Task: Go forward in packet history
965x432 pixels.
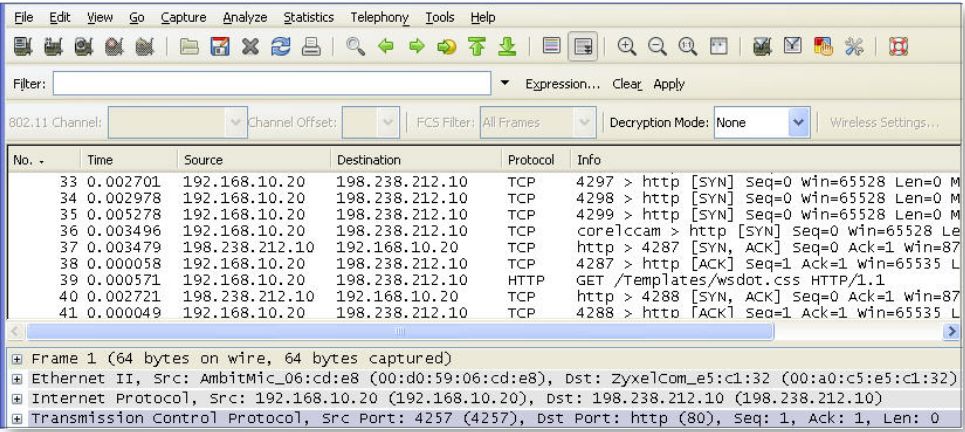Action: point(417,47)
